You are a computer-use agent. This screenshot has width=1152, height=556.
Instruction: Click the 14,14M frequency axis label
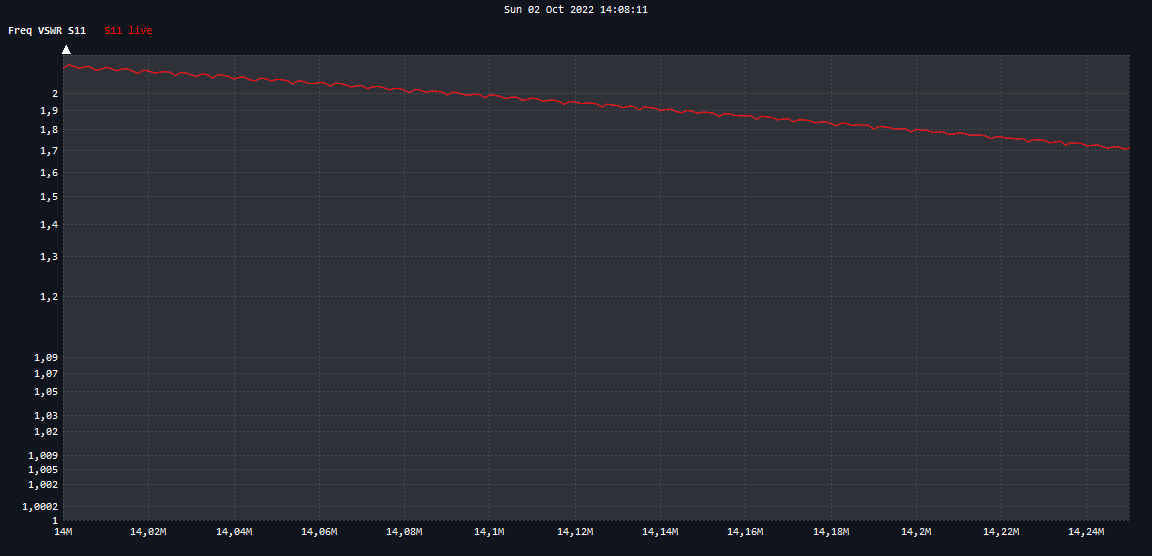pos(660,531)
